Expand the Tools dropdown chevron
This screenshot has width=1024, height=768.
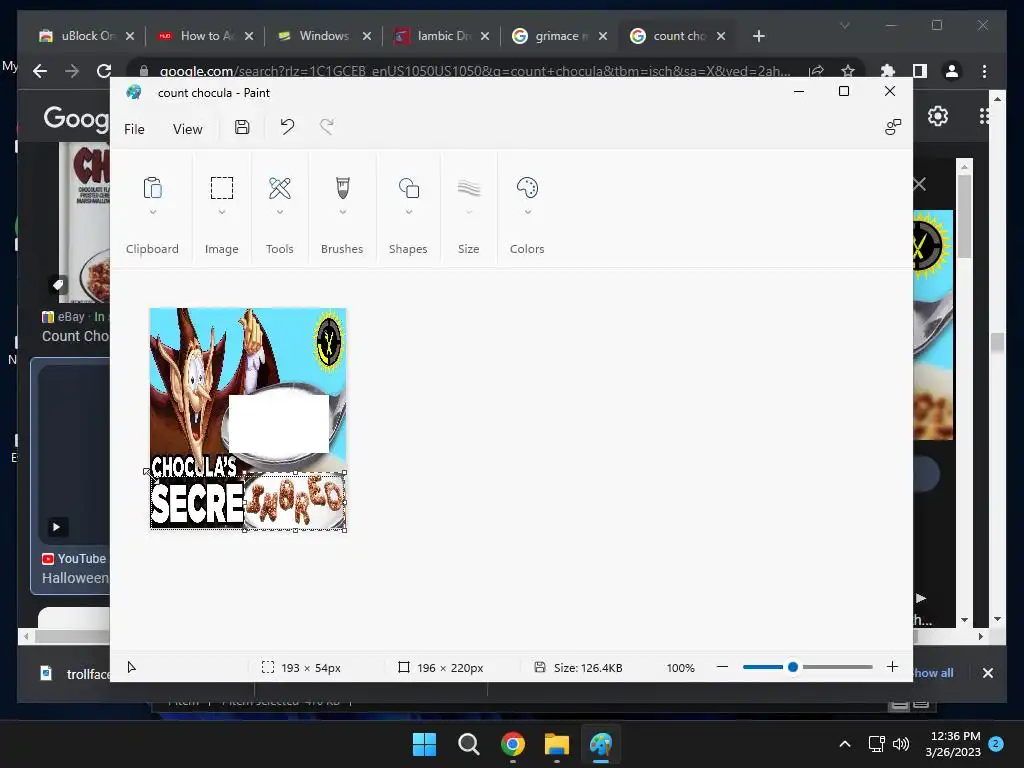tap(280, 212)
